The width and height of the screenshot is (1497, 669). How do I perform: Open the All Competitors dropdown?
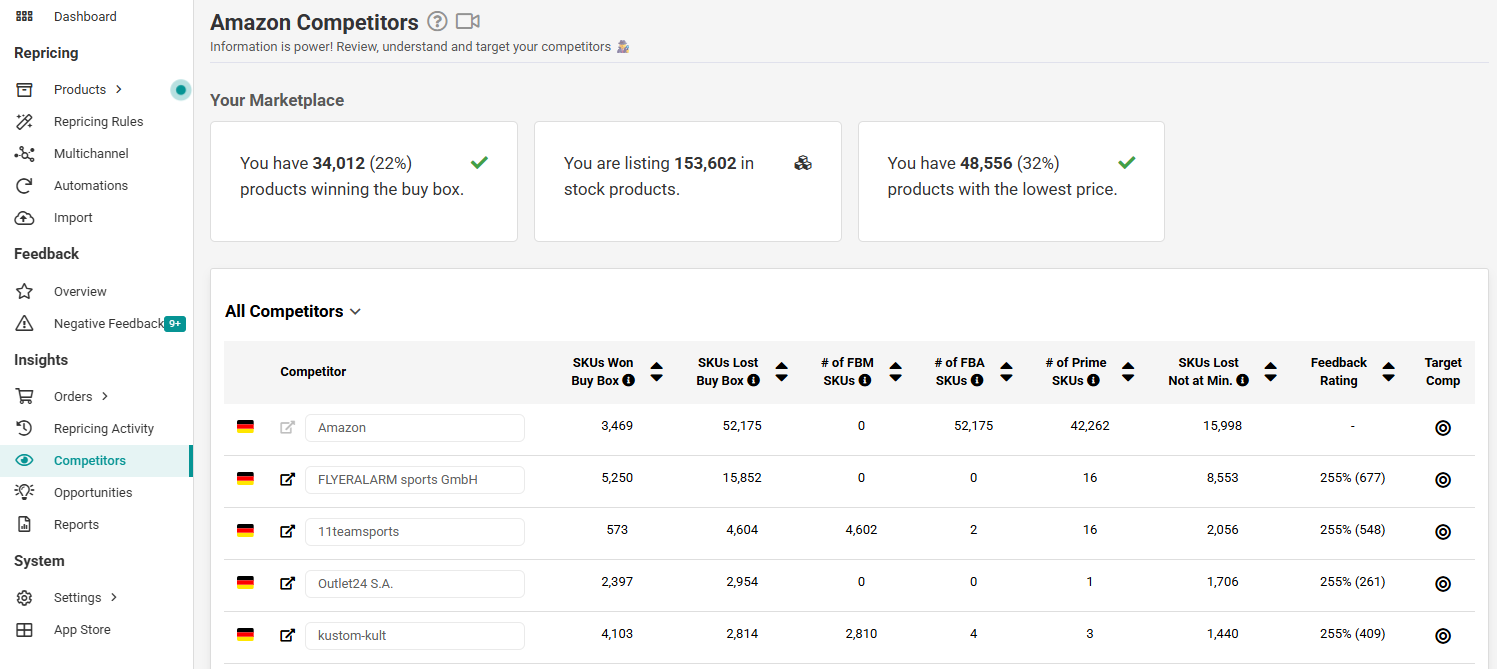[x=293, y=311]
